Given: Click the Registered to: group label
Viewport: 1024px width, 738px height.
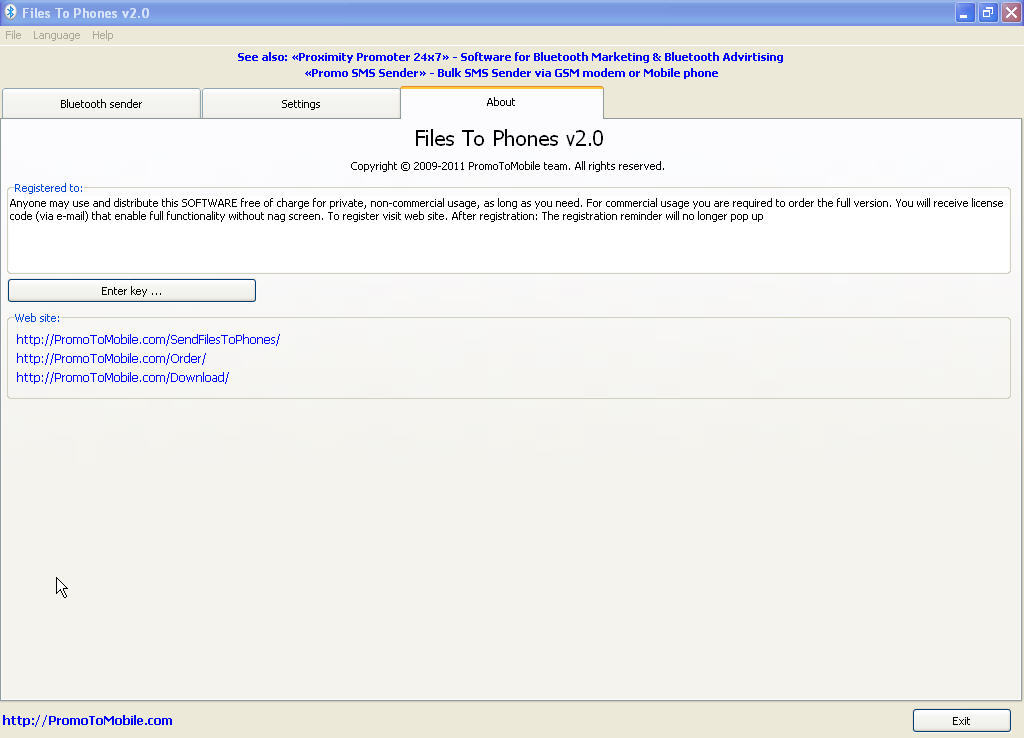Looking at the screenshot, I should click(48, 188).
